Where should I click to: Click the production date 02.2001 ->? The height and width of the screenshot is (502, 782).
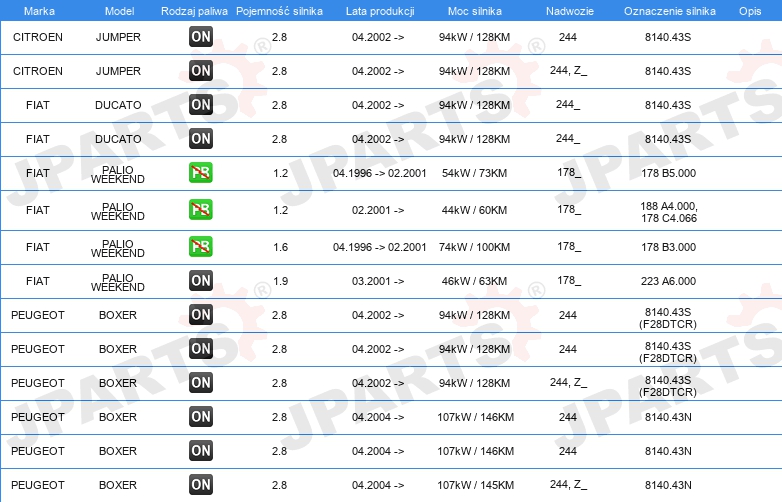(x=378, y=210)
